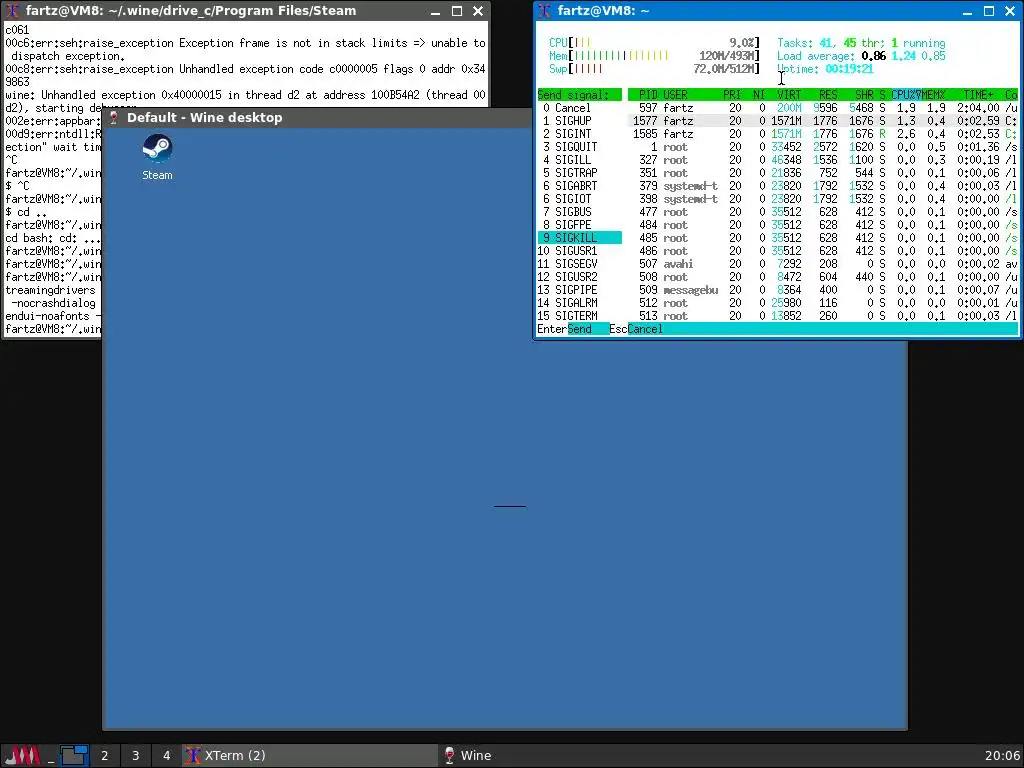Click the JWM start menu icon in taskbar

click(23, 756)
